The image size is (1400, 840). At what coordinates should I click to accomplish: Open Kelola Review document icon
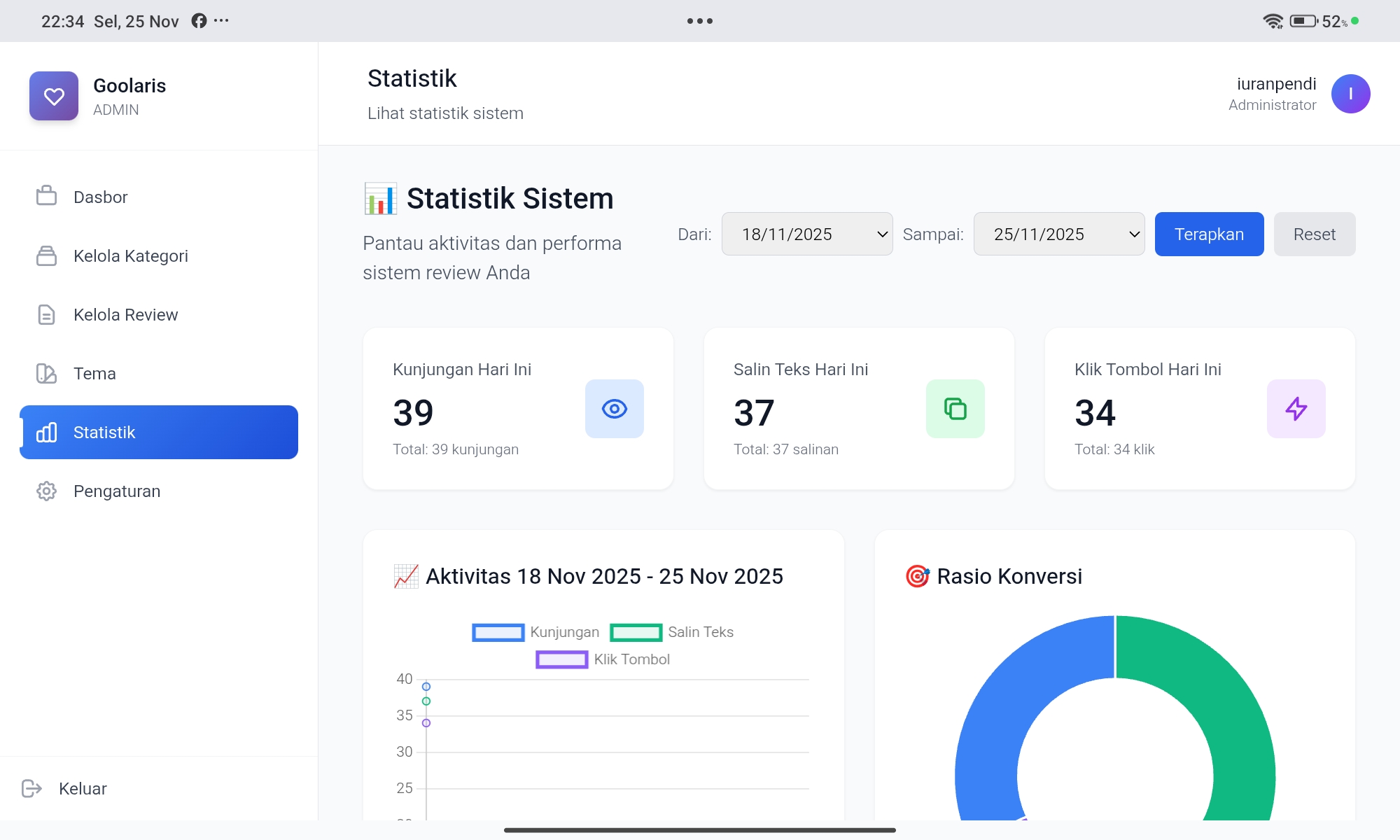point(46,314)
